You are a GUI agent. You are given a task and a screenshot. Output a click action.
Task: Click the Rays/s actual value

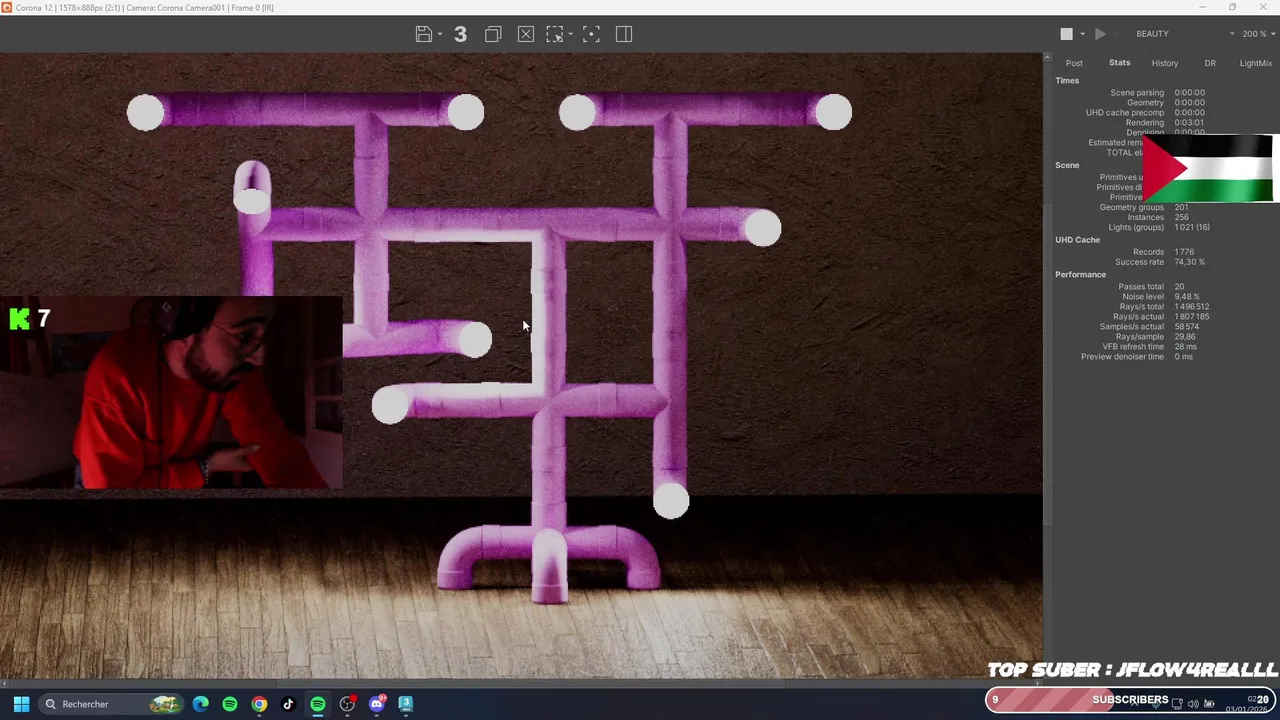(1192, 317)
